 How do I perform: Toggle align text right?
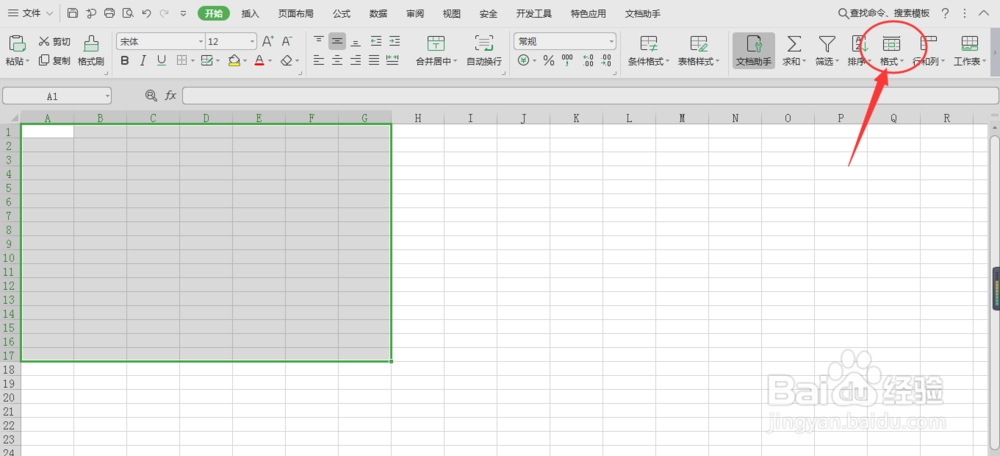point(356,61)
